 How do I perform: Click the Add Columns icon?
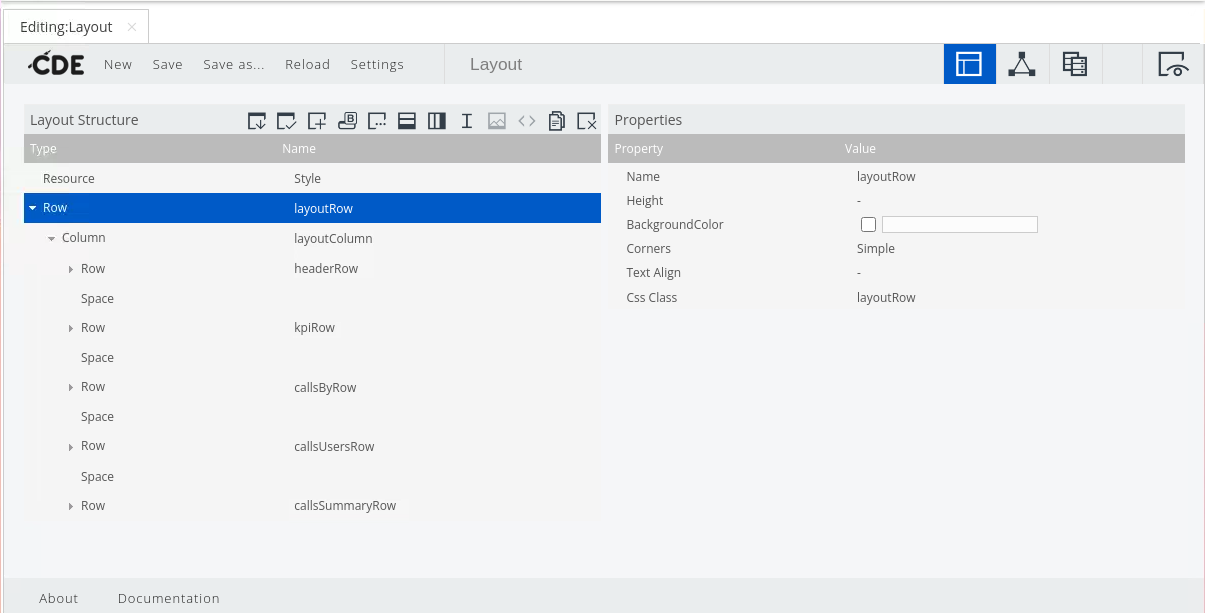point(436,121)
